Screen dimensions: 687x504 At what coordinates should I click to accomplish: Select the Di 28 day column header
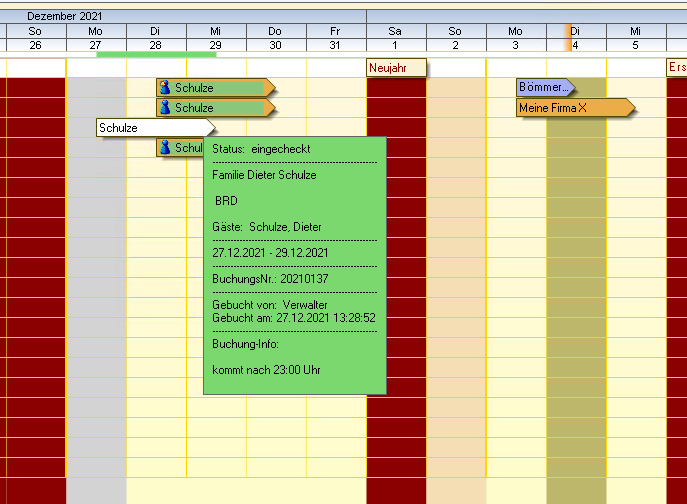click(x=156, y=38)
